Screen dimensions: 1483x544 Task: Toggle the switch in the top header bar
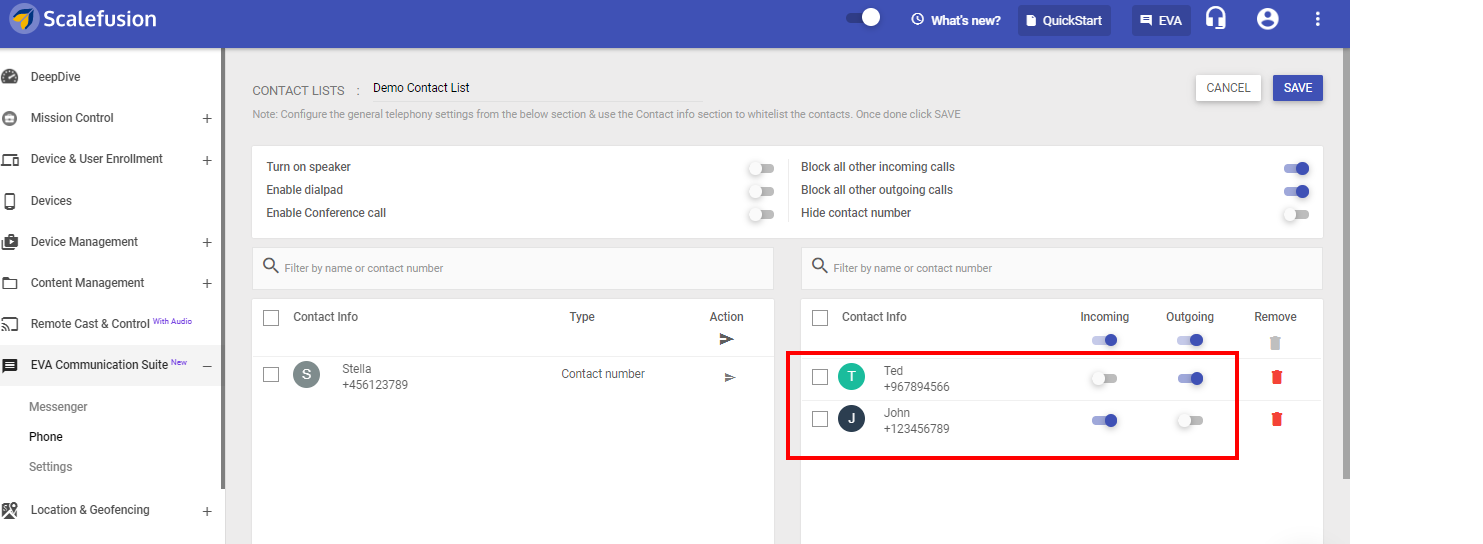pyautogui.click(x=863, y=17)
